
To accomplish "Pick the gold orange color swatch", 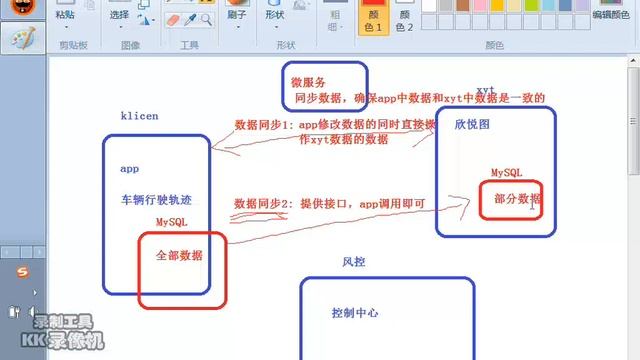I will [x=497, y=5].
